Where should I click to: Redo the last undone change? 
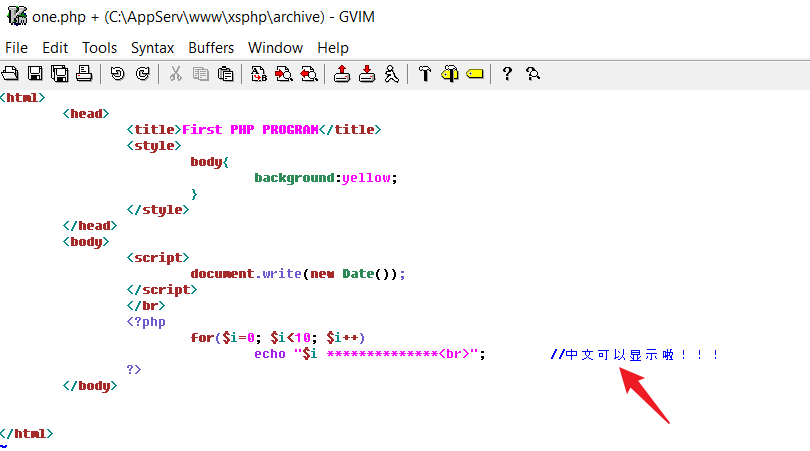point(143,74)
